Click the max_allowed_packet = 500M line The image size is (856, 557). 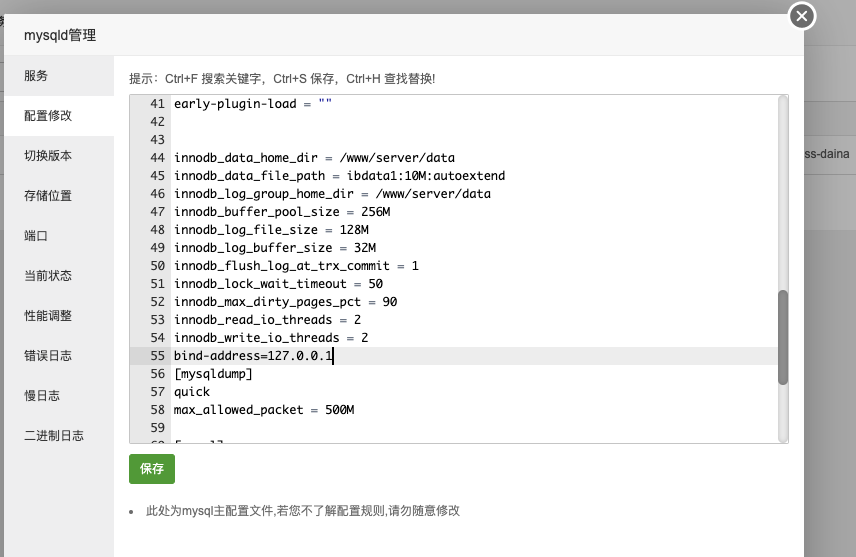pos(264,410)
